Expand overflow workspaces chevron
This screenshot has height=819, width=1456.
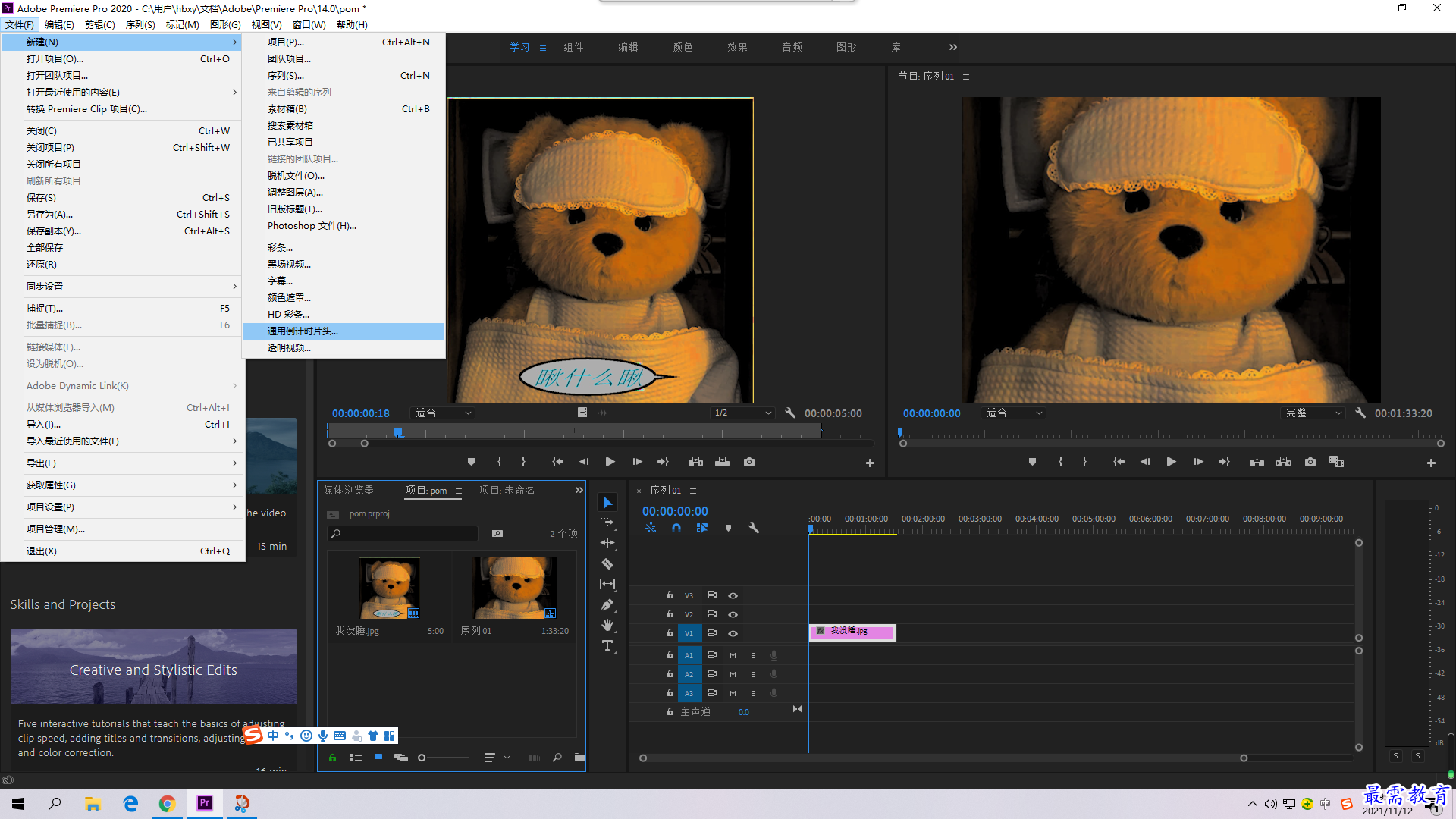[x=952, y=47]
